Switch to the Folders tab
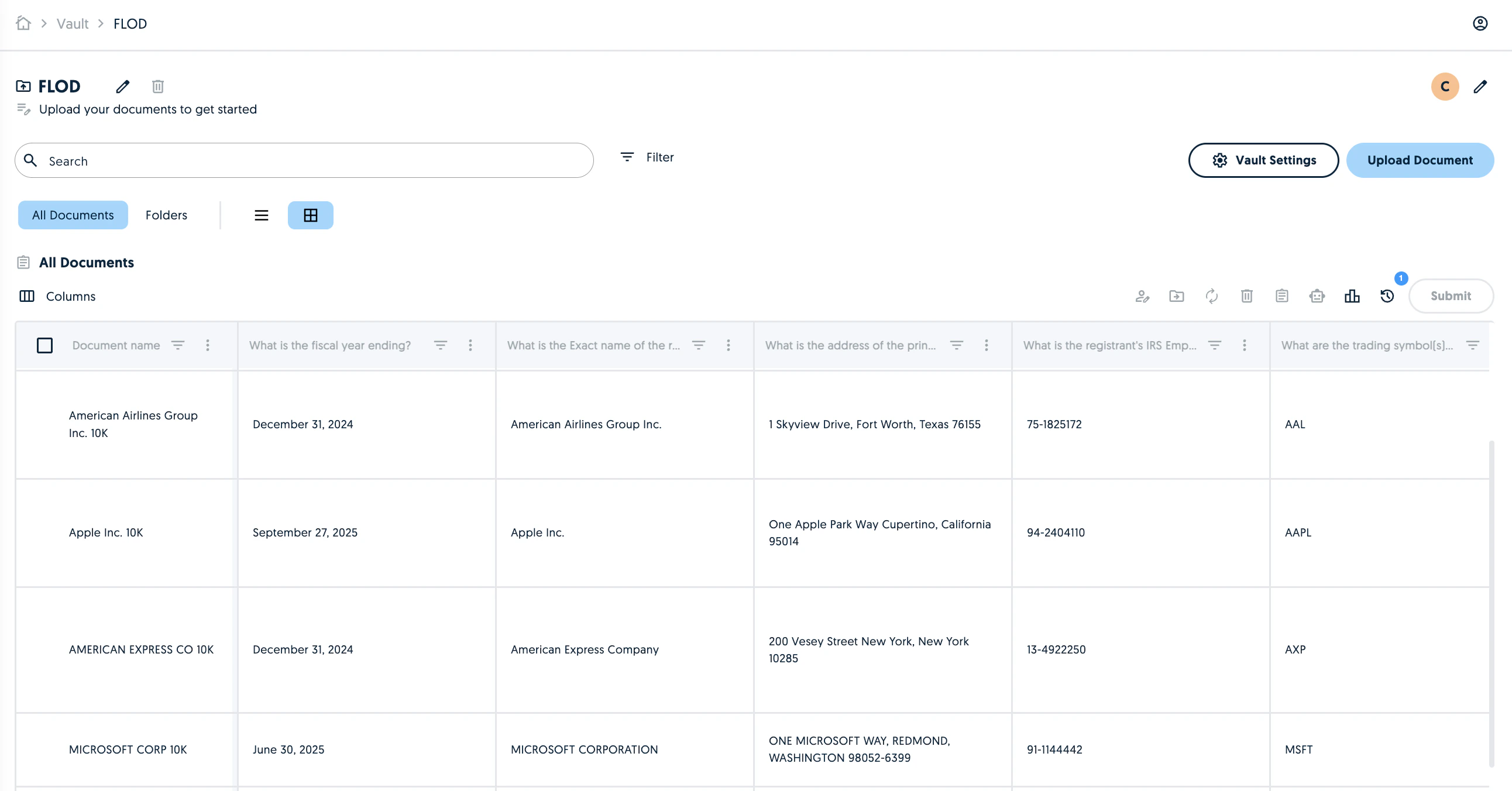Image resolution: width=1512 pixels, height=791 pixels. tap(166, 215)
